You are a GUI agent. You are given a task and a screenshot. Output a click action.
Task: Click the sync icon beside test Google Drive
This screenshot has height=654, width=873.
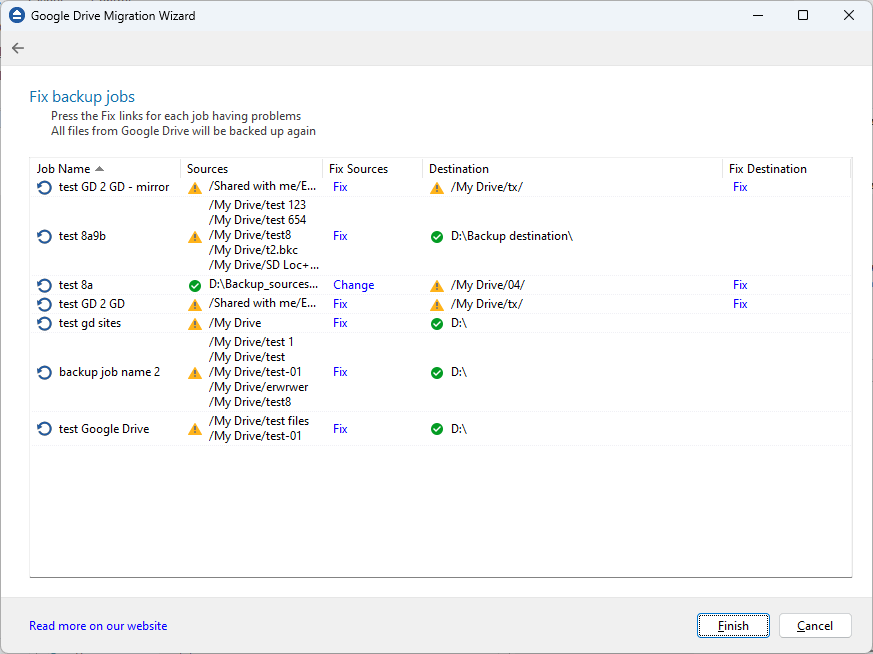click(43, 428)
